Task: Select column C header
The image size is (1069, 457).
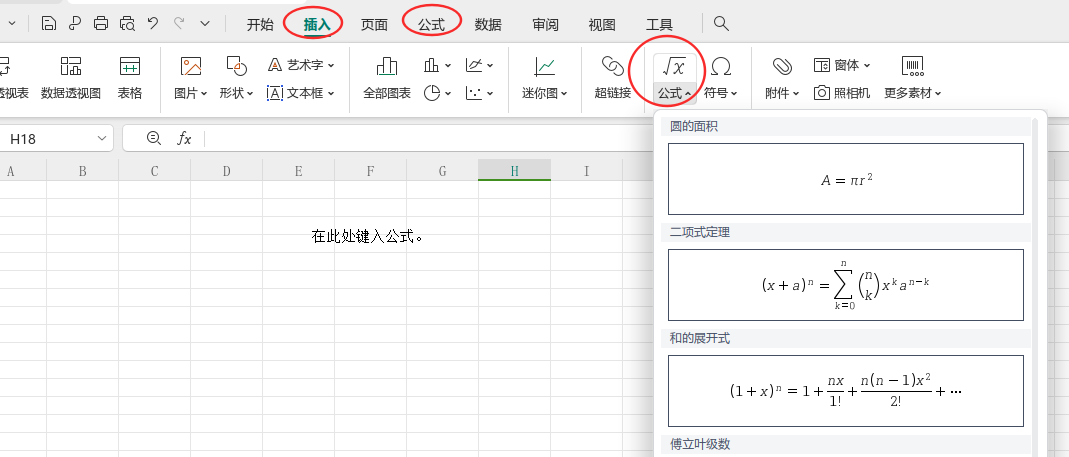Action: (x=155, y=171)
